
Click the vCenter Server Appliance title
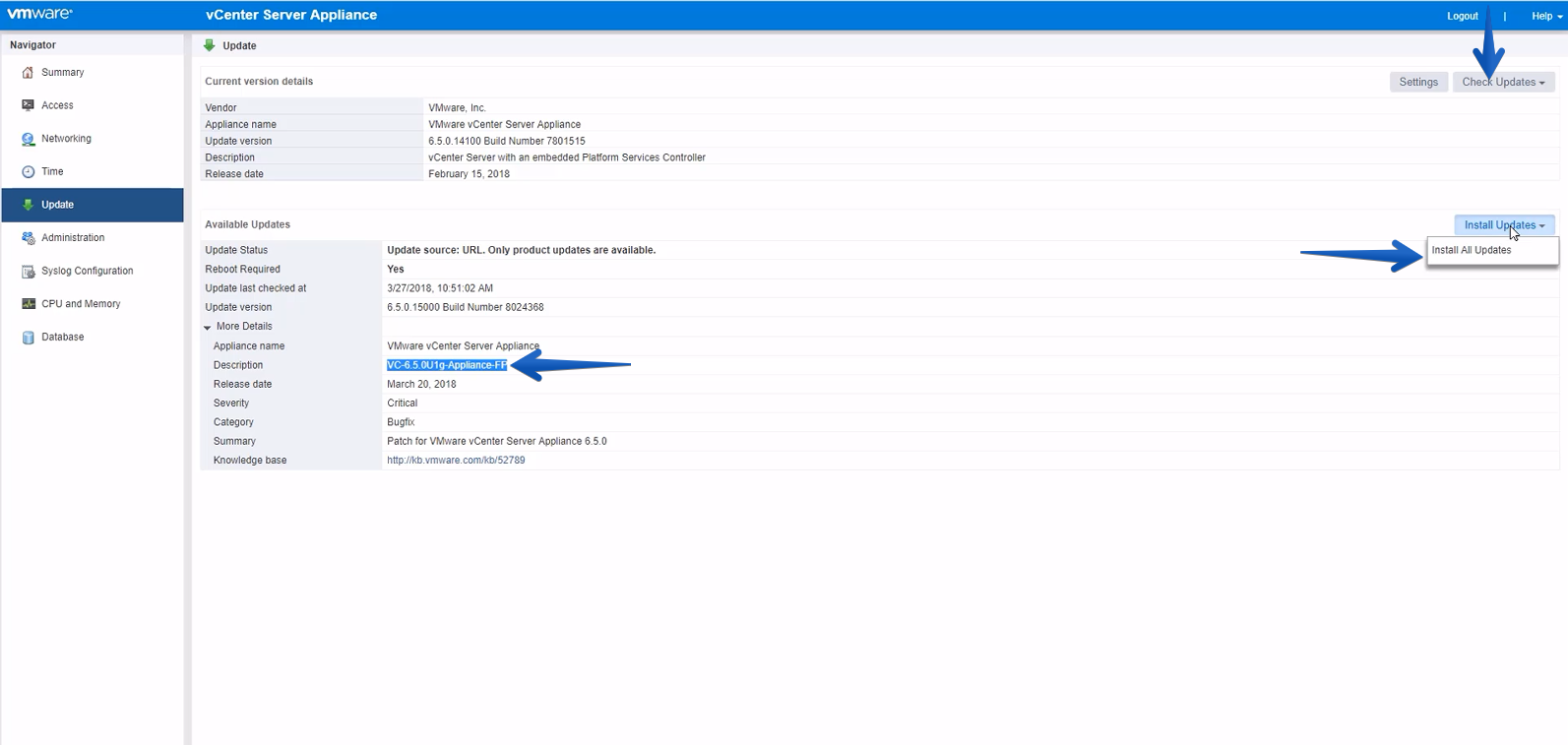pyautogui.click(x=291, y=15)
